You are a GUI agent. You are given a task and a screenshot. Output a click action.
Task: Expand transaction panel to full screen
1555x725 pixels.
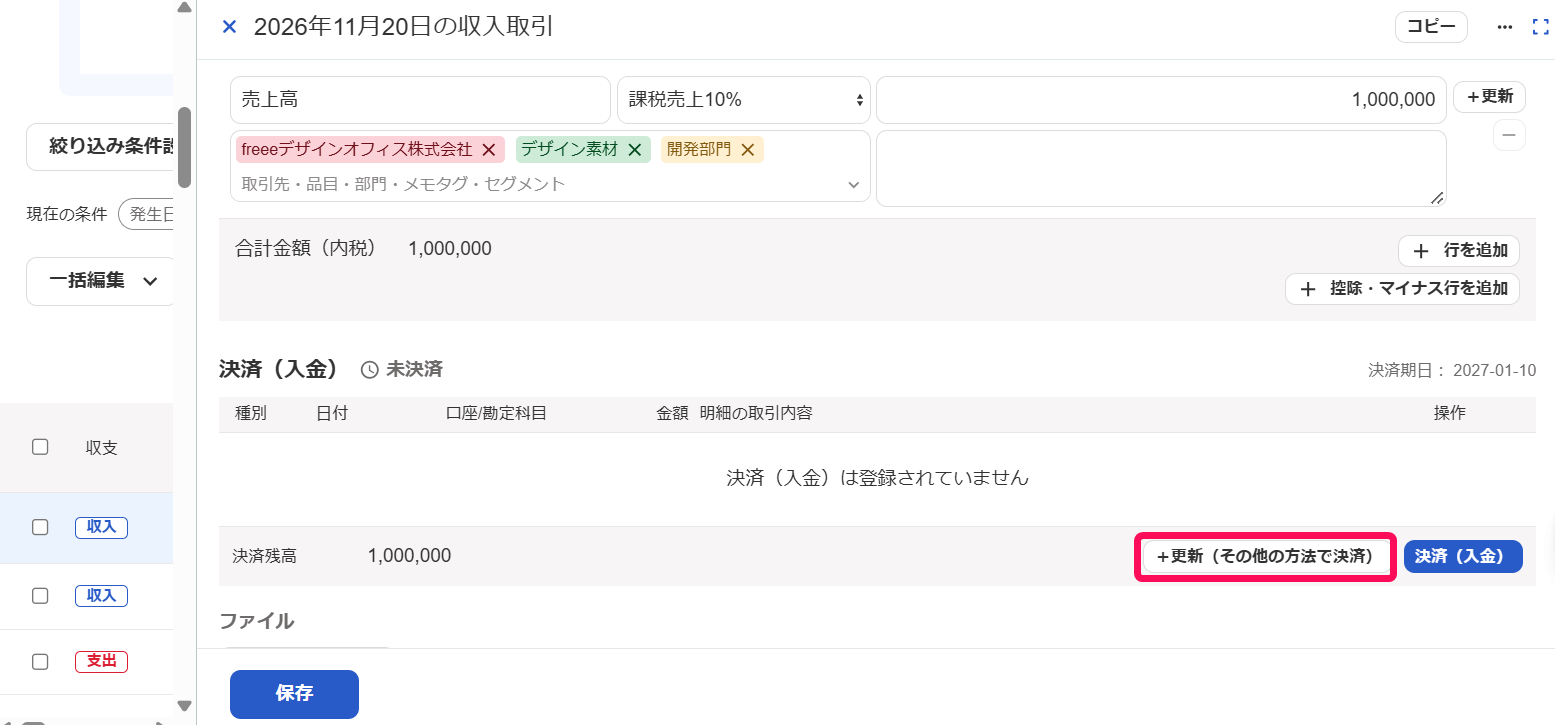pos(1540,27)
